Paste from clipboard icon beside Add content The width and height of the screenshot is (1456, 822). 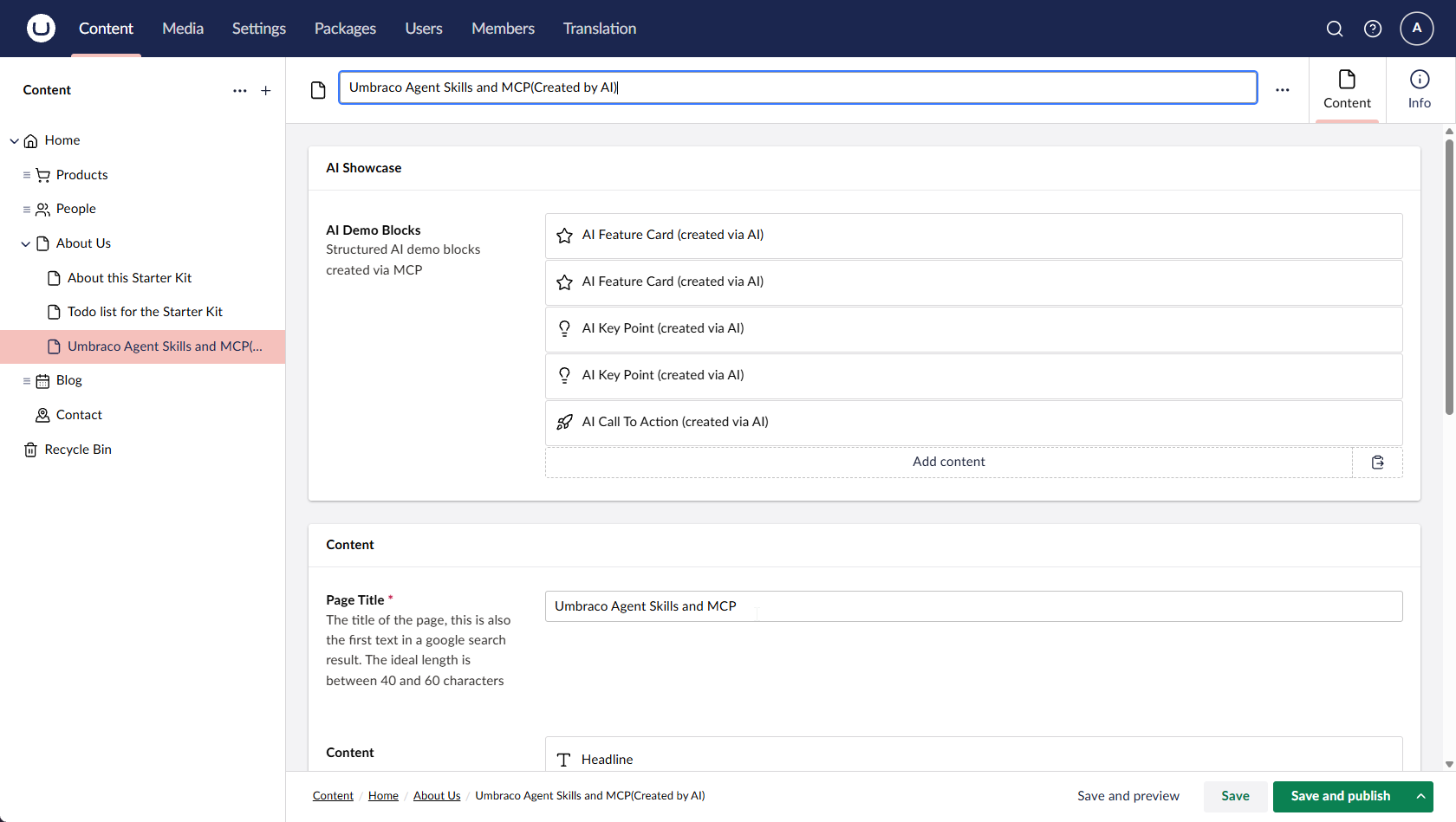[x=1378, y=462]
